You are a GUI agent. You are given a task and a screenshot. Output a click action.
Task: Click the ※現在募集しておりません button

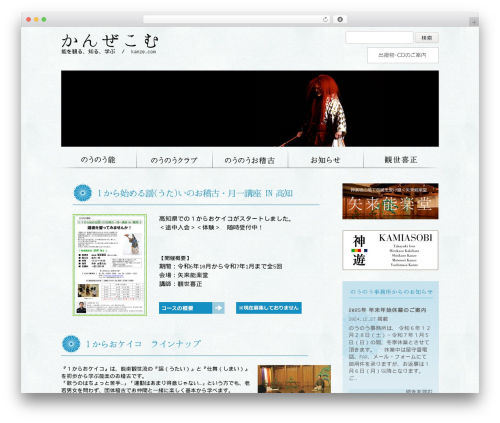(x=269, y=308)
